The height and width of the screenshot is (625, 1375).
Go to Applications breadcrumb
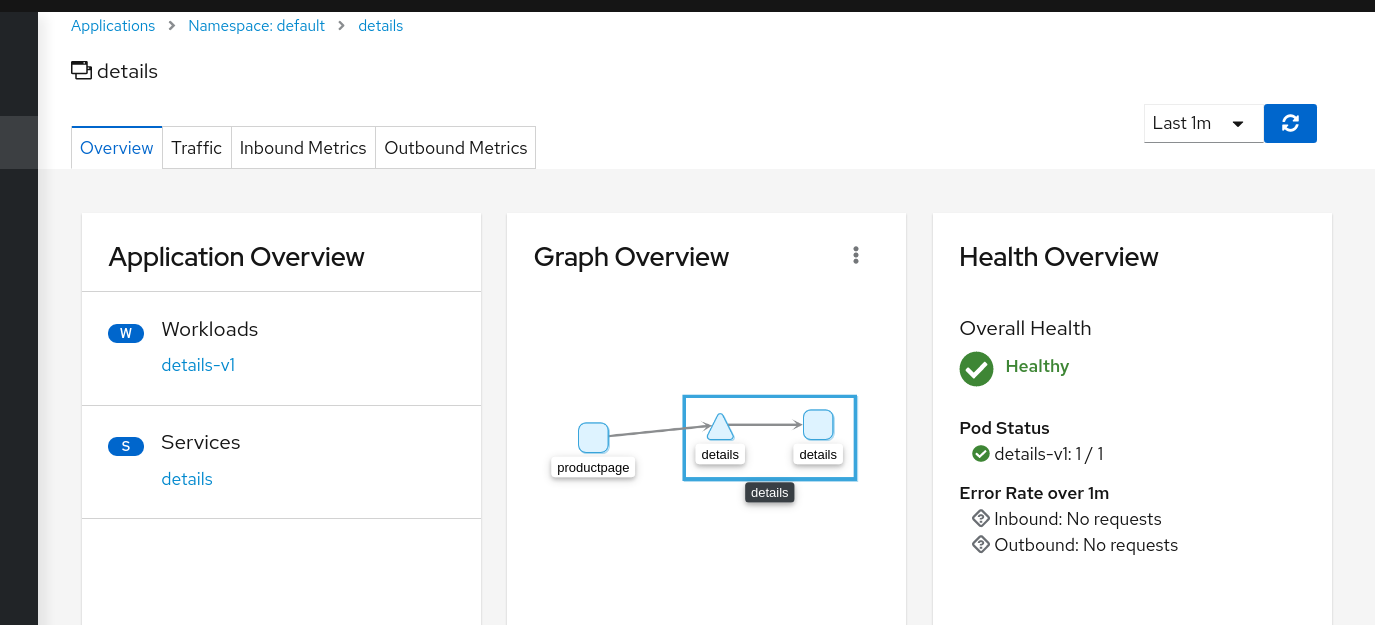pyautogui.click(x=113, y=26)
